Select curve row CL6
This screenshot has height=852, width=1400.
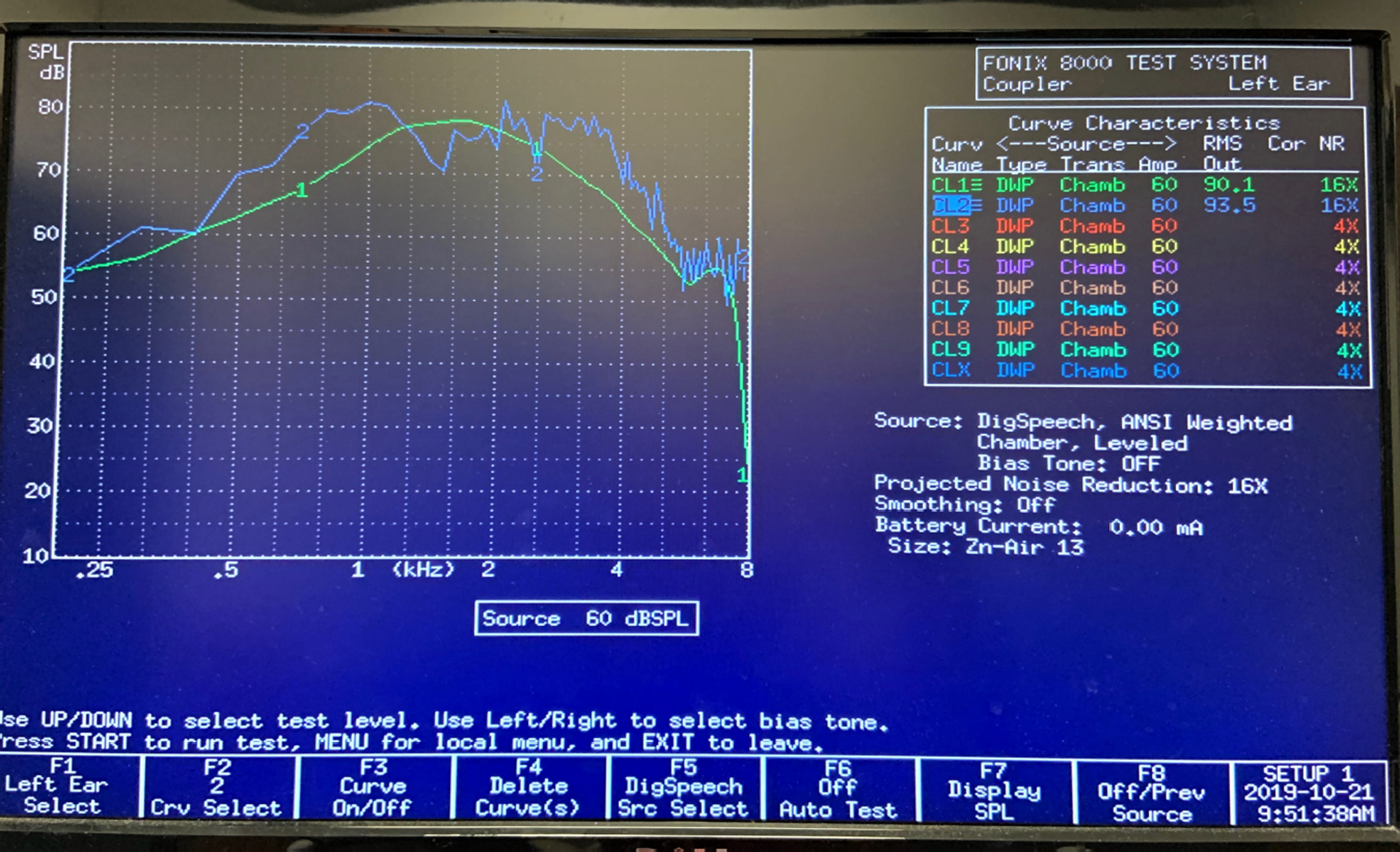pyautogui.click(x=1146, y=288)
